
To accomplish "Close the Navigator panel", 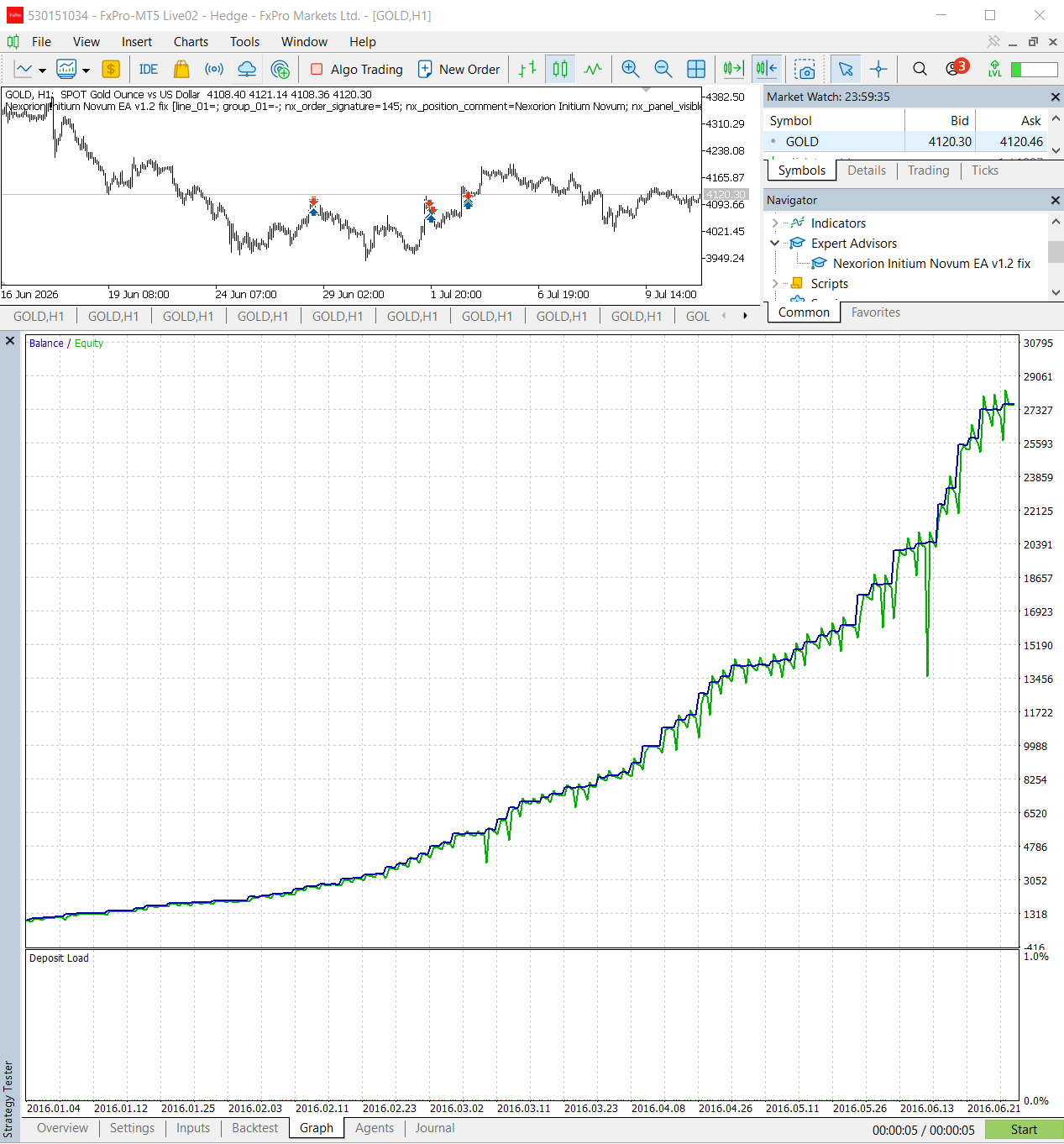I will pos(1055,201).
